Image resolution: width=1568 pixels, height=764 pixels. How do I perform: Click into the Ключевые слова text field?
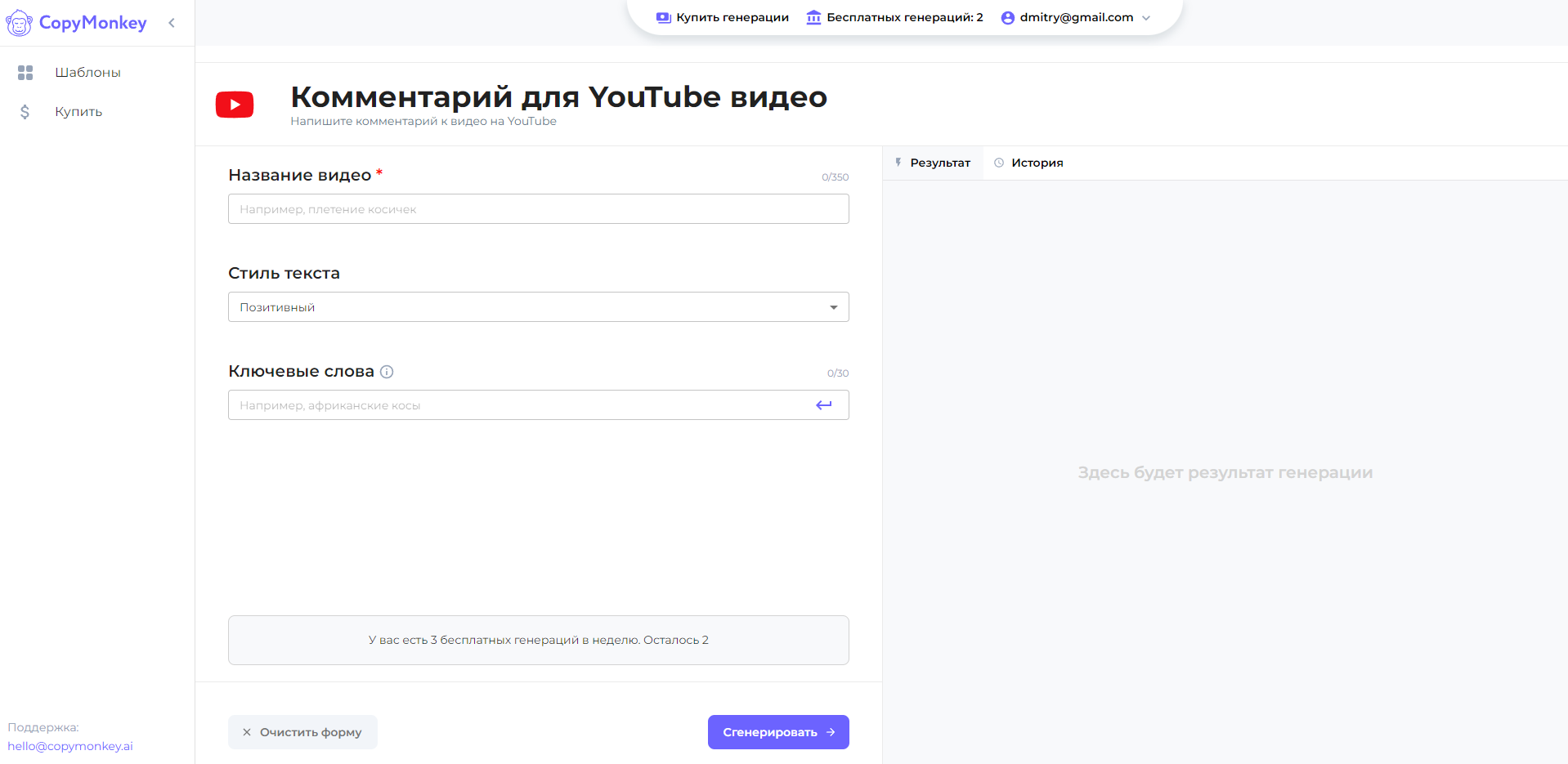coord(519,405)
